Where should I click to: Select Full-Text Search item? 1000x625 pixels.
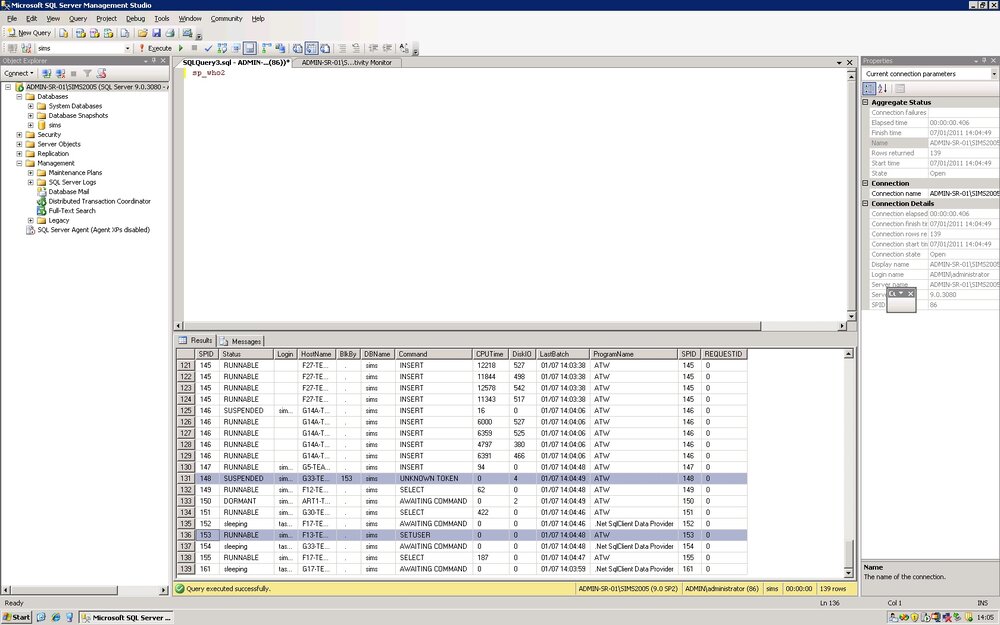coord(72,210)
